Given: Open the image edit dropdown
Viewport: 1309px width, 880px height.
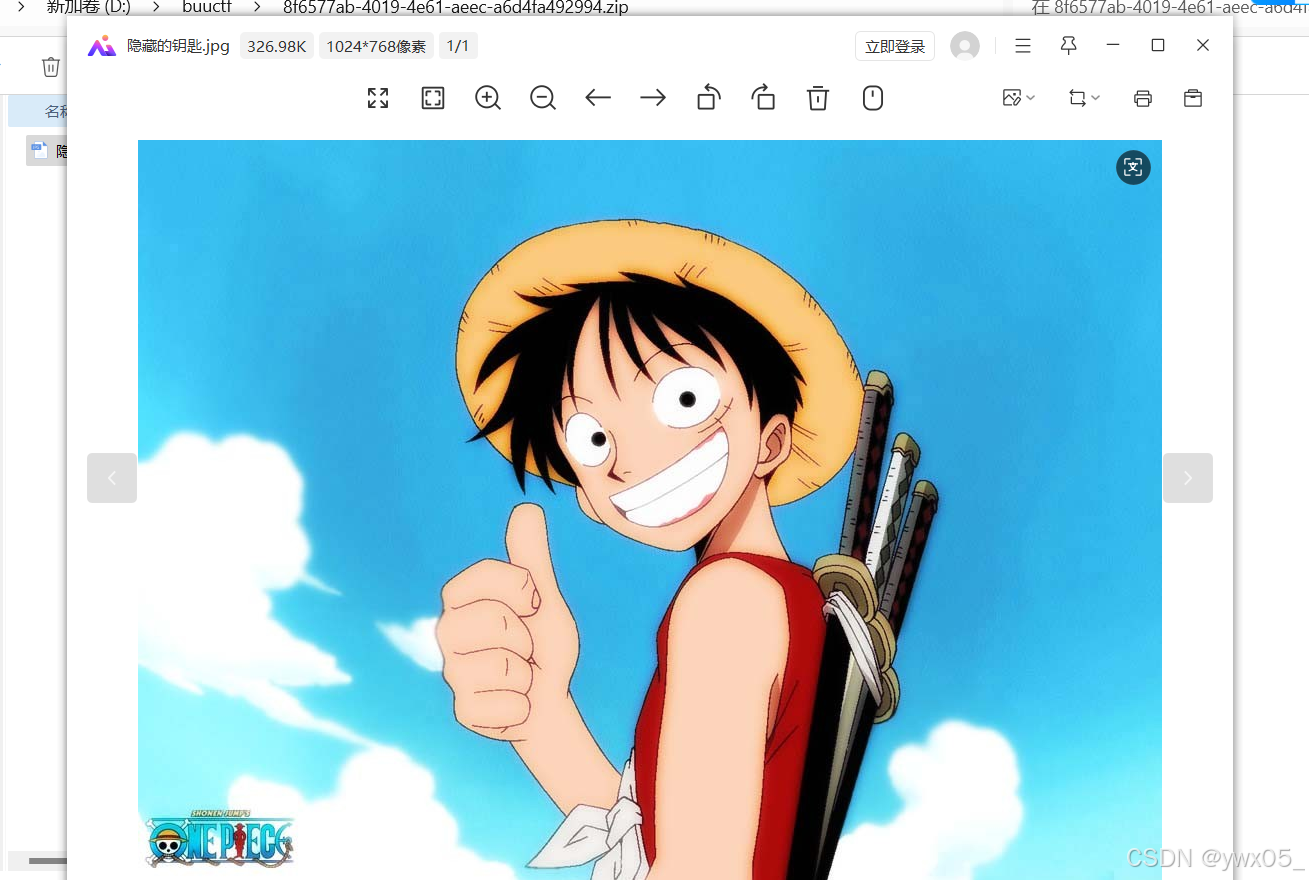Looking at the screenshot, I should (x=1019, y=98).
